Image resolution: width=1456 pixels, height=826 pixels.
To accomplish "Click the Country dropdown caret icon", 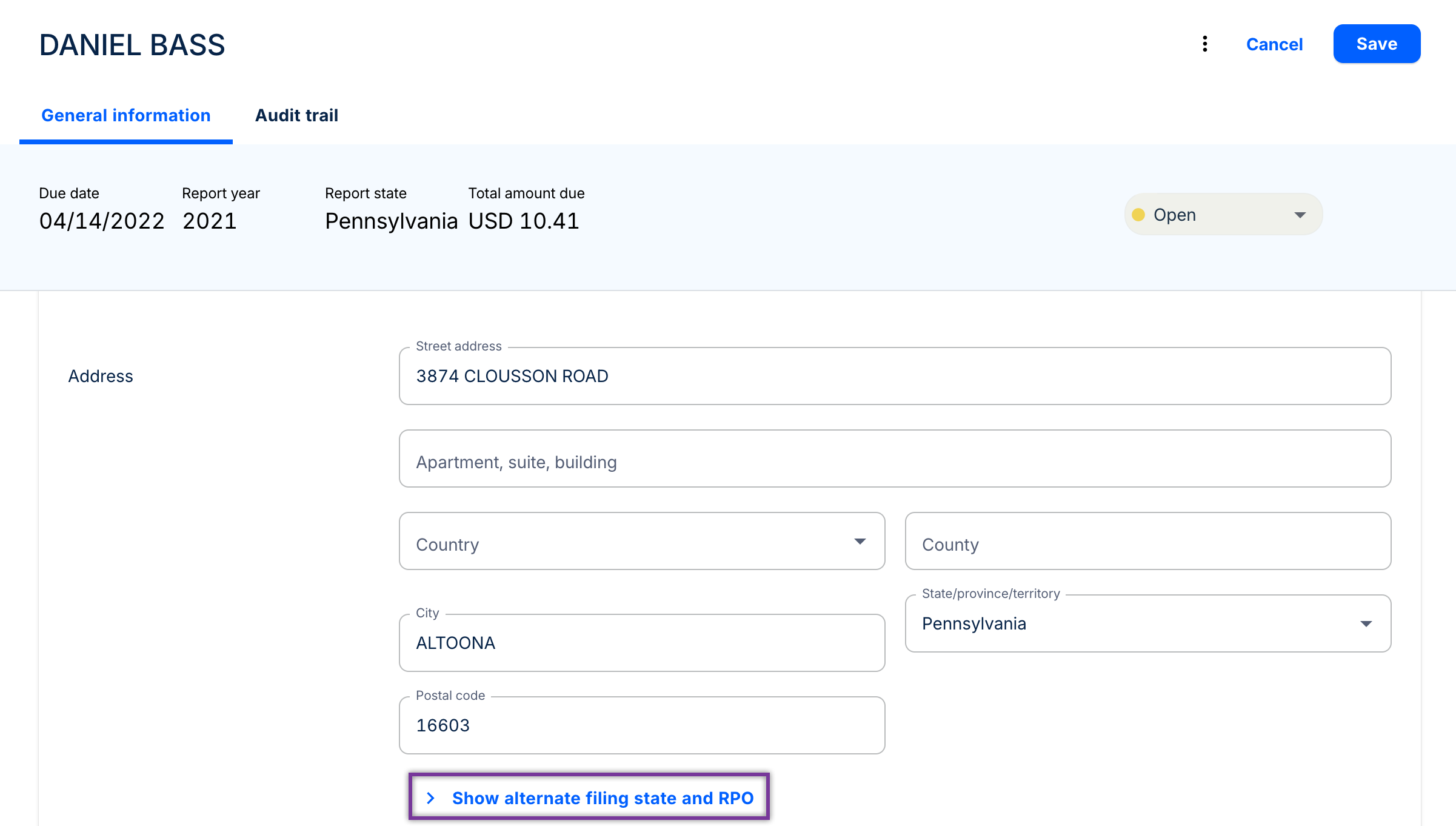I will coord(860,541).
